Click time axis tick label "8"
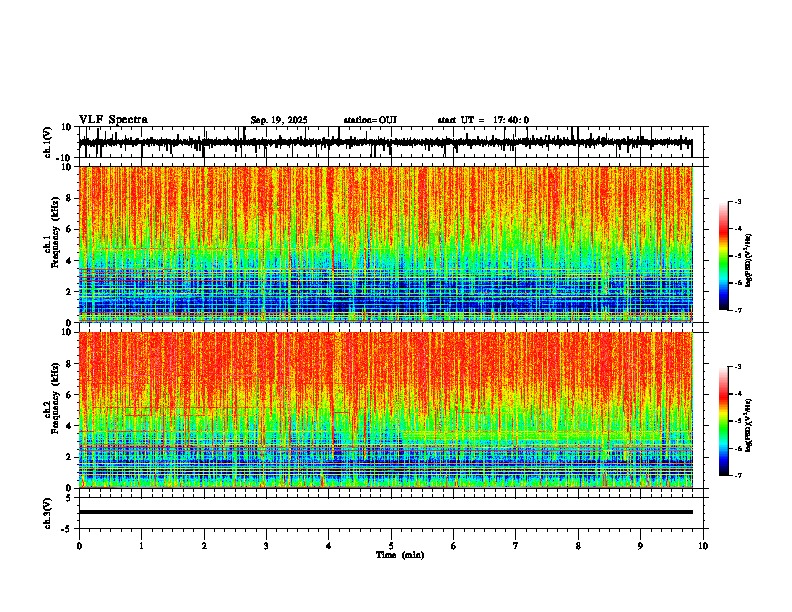Image resolution: width=792 pixels, height=612 pixels. coord(578,546)
